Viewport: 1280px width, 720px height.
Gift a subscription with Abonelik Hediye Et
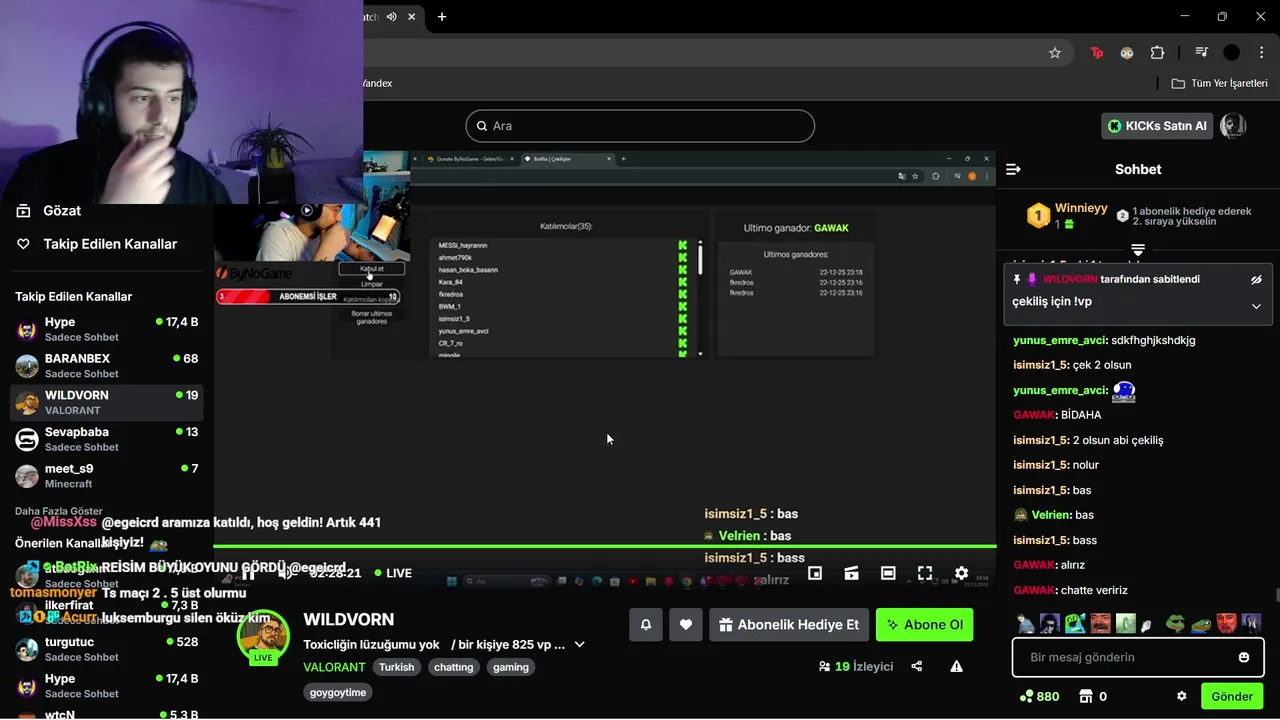point(789,625)
